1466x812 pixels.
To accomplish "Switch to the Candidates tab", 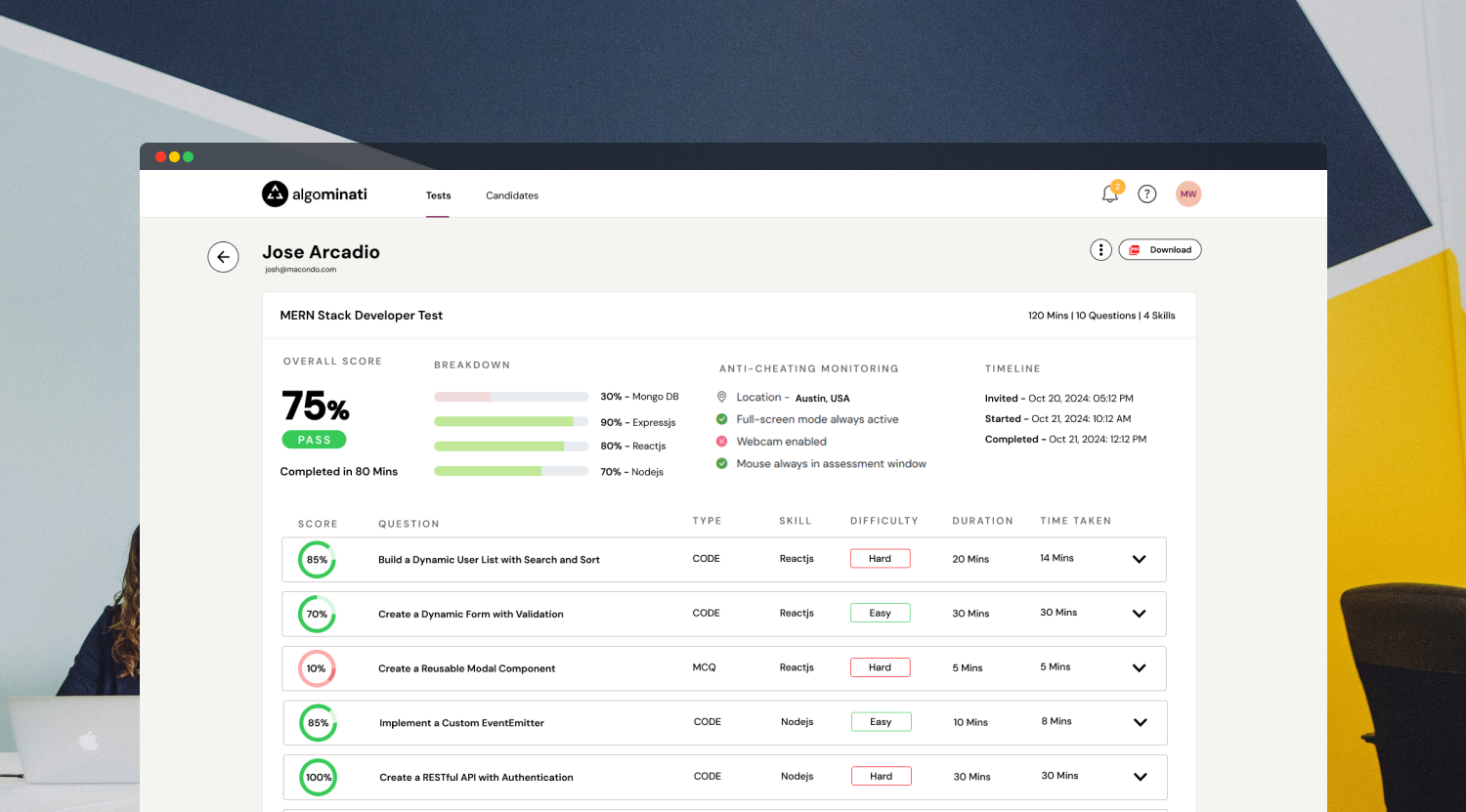I will [512, 195].
